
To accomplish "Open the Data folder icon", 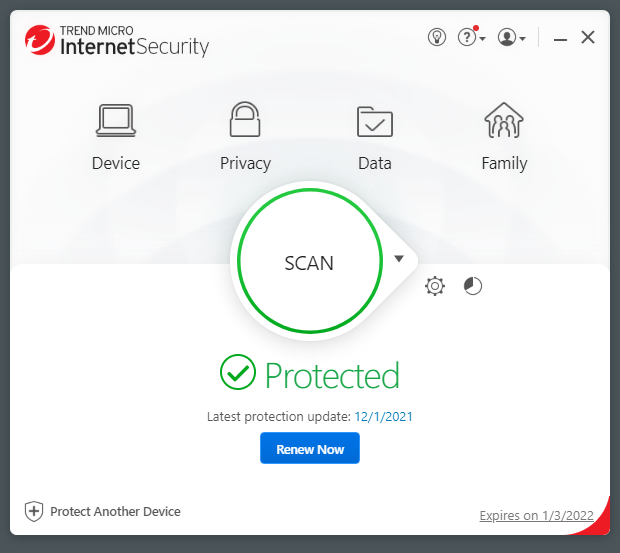I will pyautogui.click(x=375, y=121).
